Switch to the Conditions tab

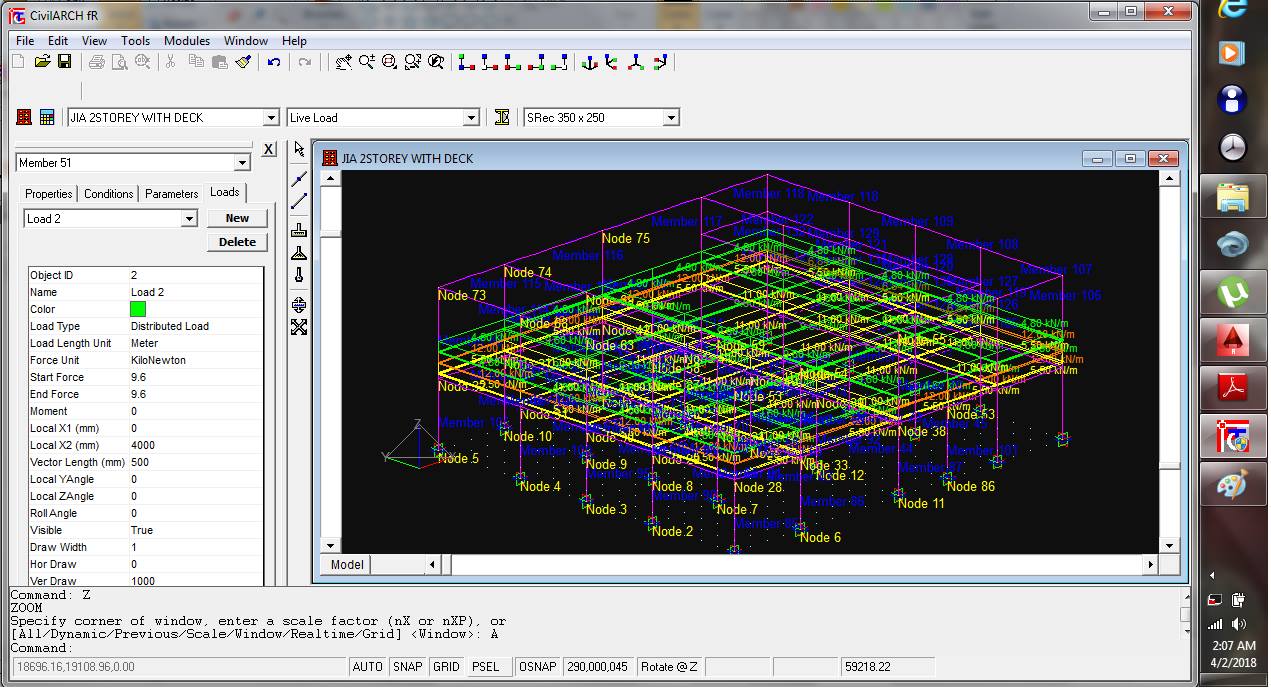[x=109, y=194]
